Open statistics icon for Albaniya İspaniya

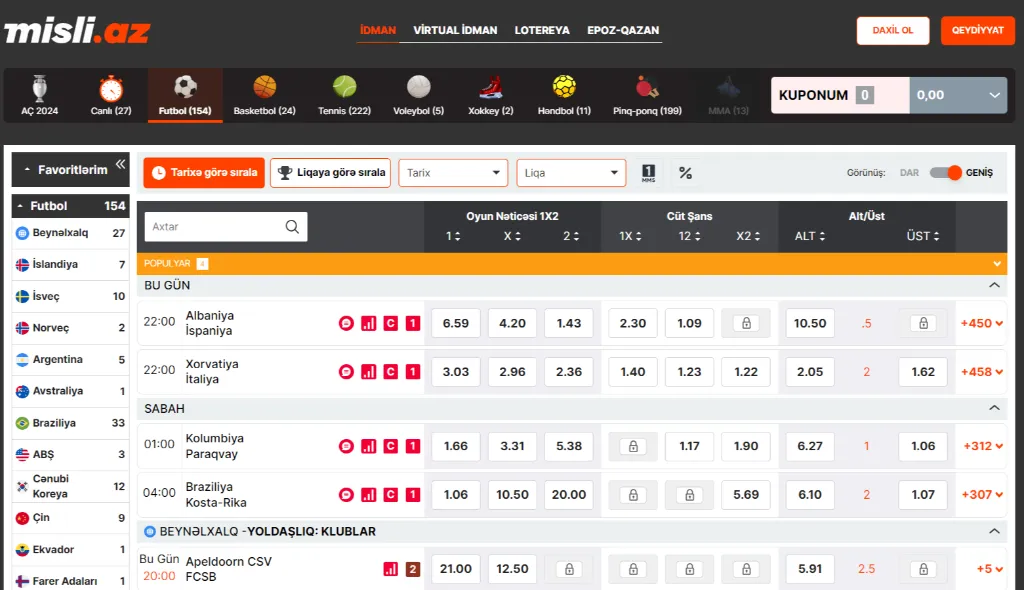point(368,323)
